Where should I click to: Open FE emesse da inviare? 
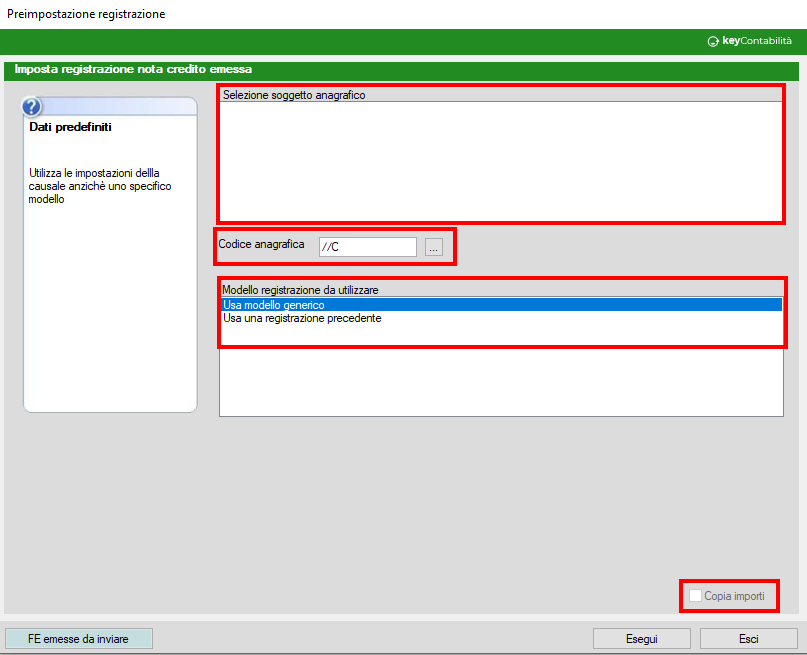click(79, 639)
